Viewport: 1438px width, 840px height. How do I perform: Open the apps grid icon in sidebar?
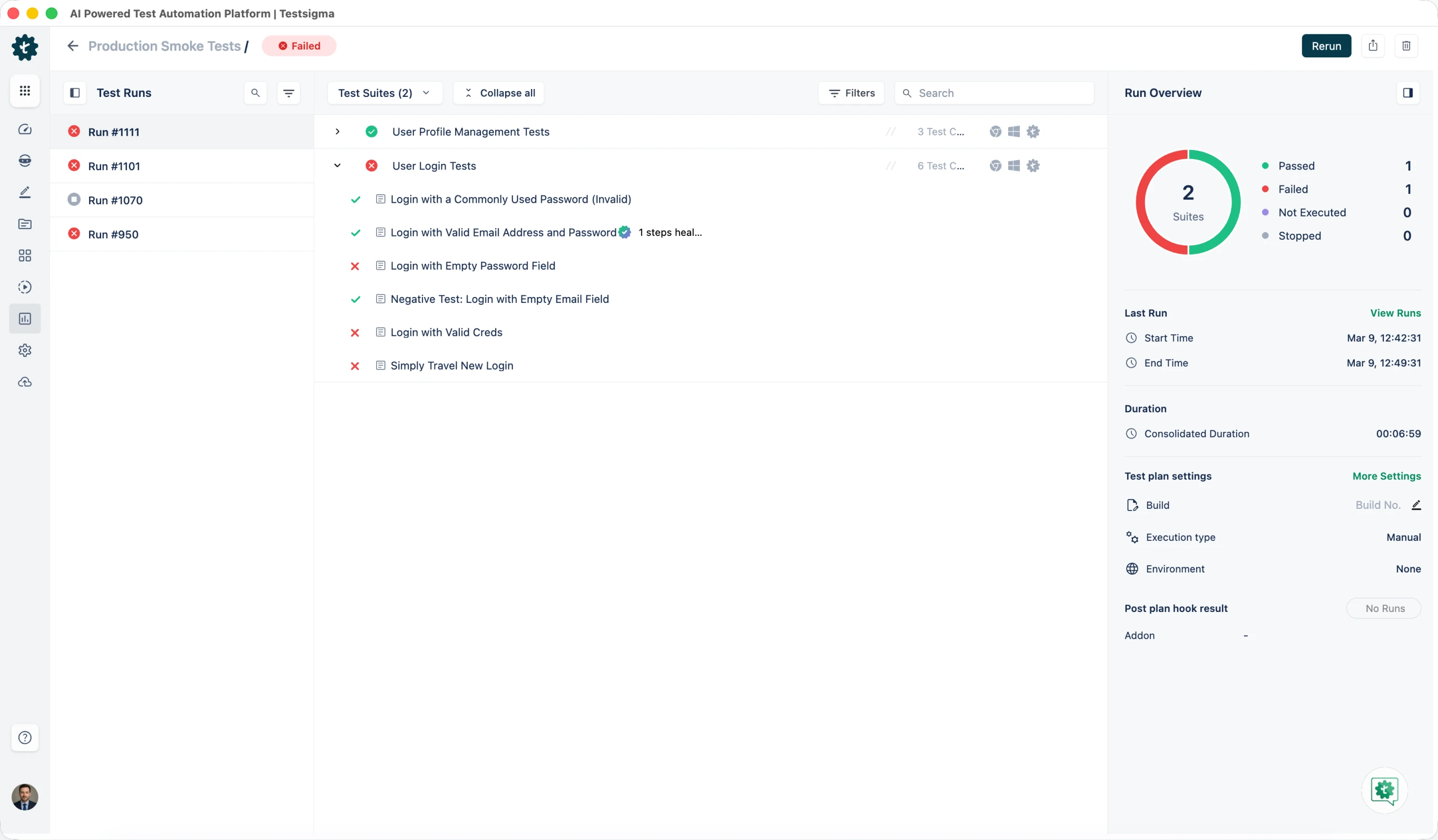[25, 91]
